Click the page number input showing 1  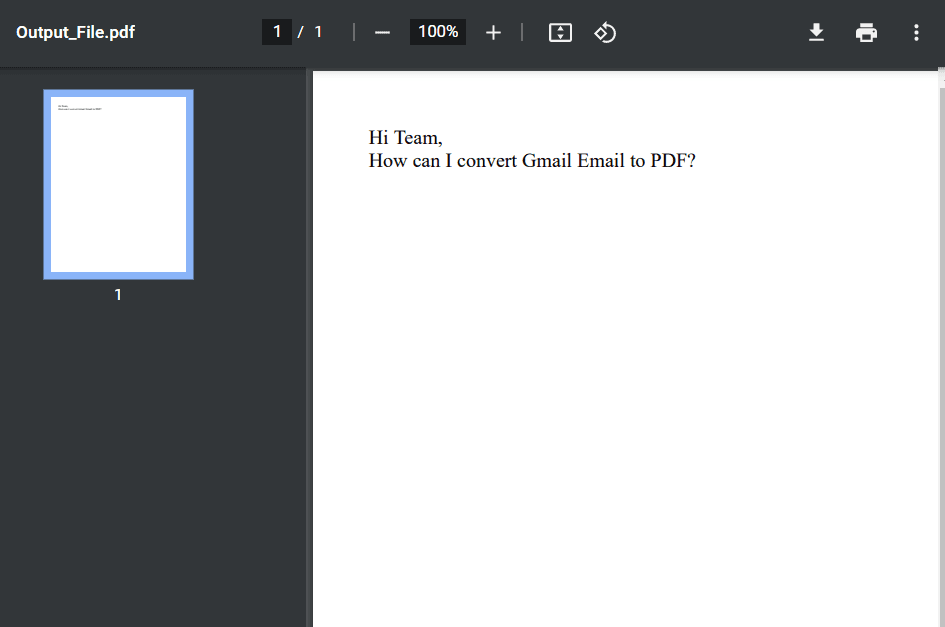tap(277, 31)
